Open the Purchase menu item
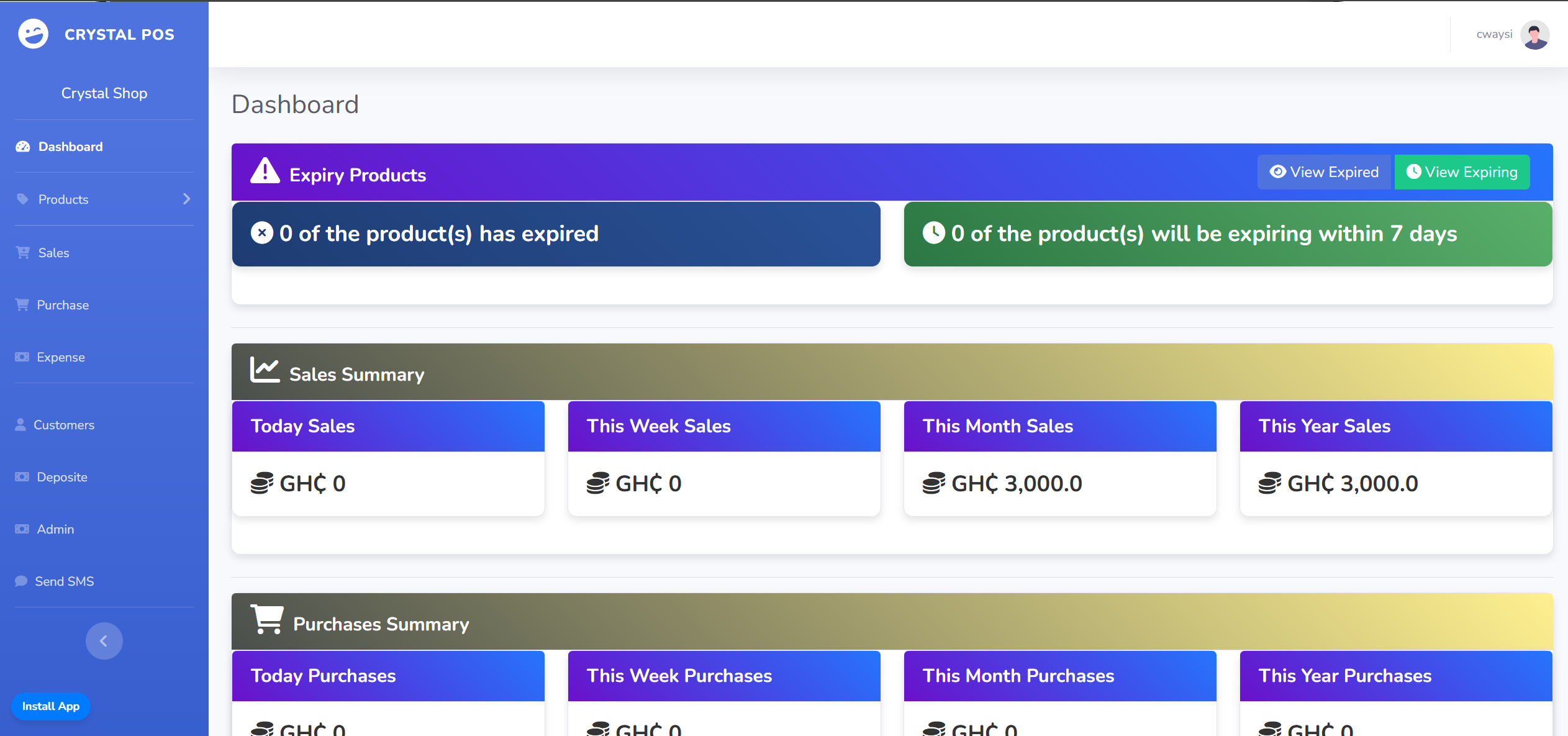The width and height of the screenshot is (1568, 736). point(63,305)
